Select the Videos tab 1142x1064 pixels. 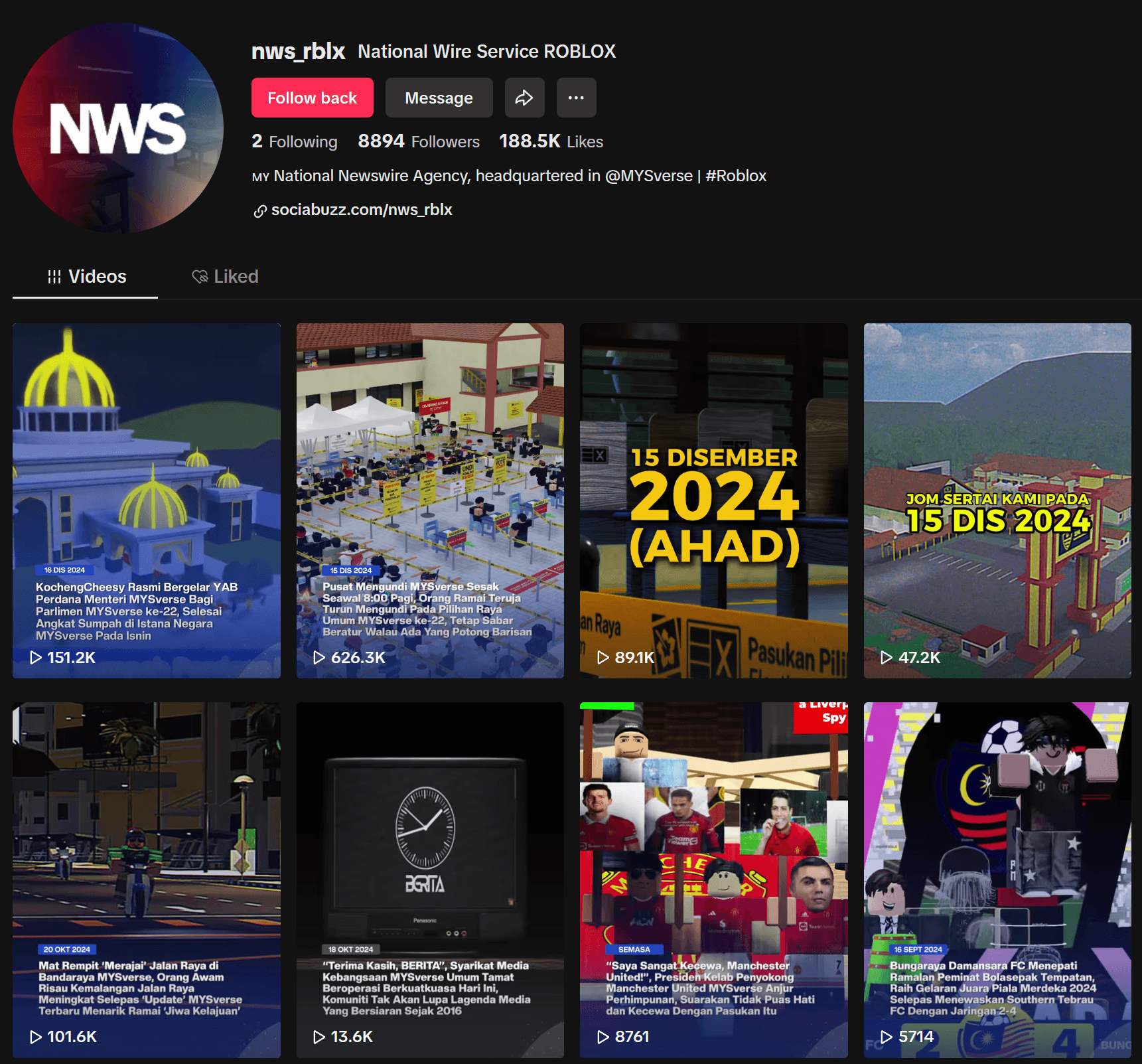[86, 276]
